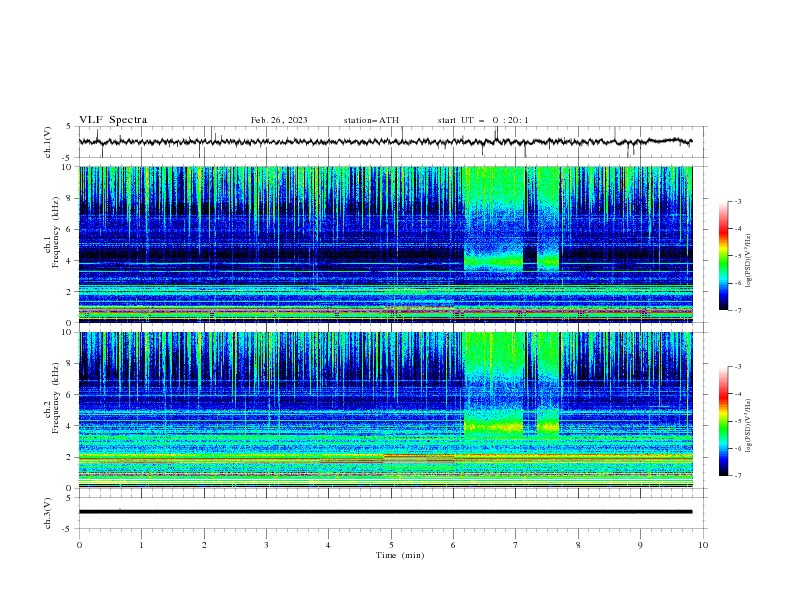Click the ch.2 spectrogram color bar
Screen dimensions: 792x612
[723, 421]
